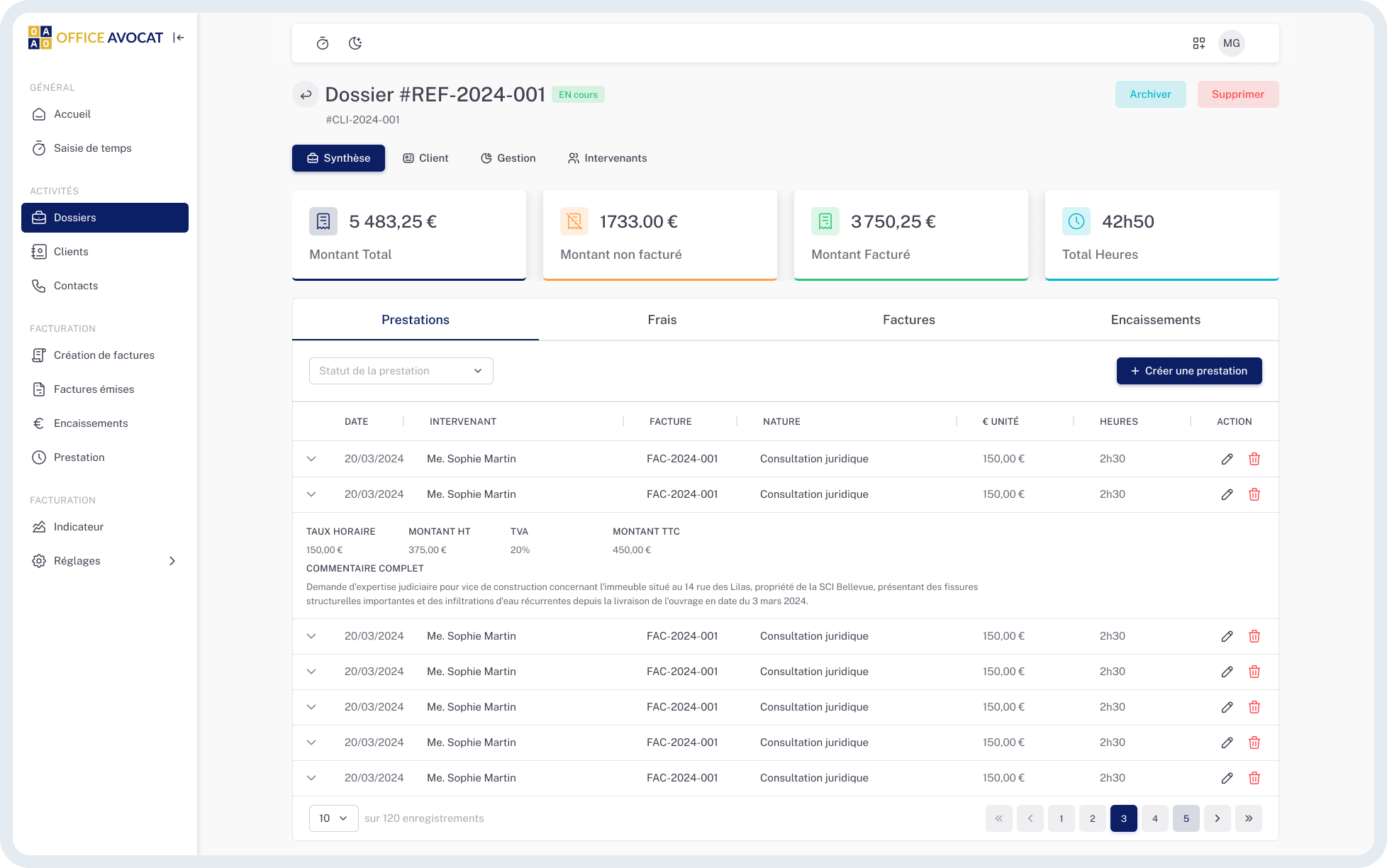Open Création de factures in sidebar
The height and width of the screenshot is (868, 1387).
point(105,355)
